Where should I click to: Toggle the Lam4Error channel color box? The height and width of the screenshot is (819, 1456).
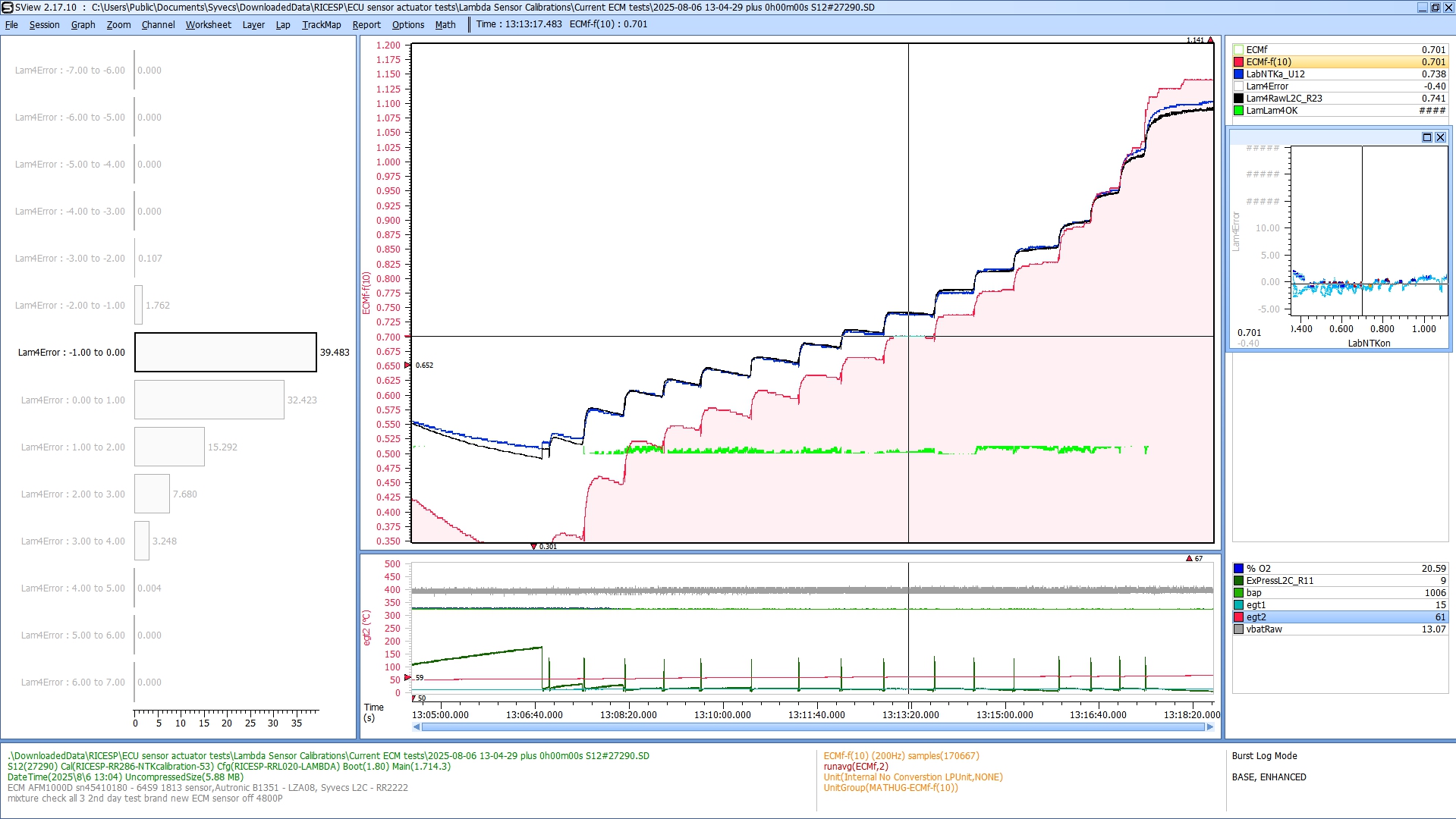coord(1238,86)
